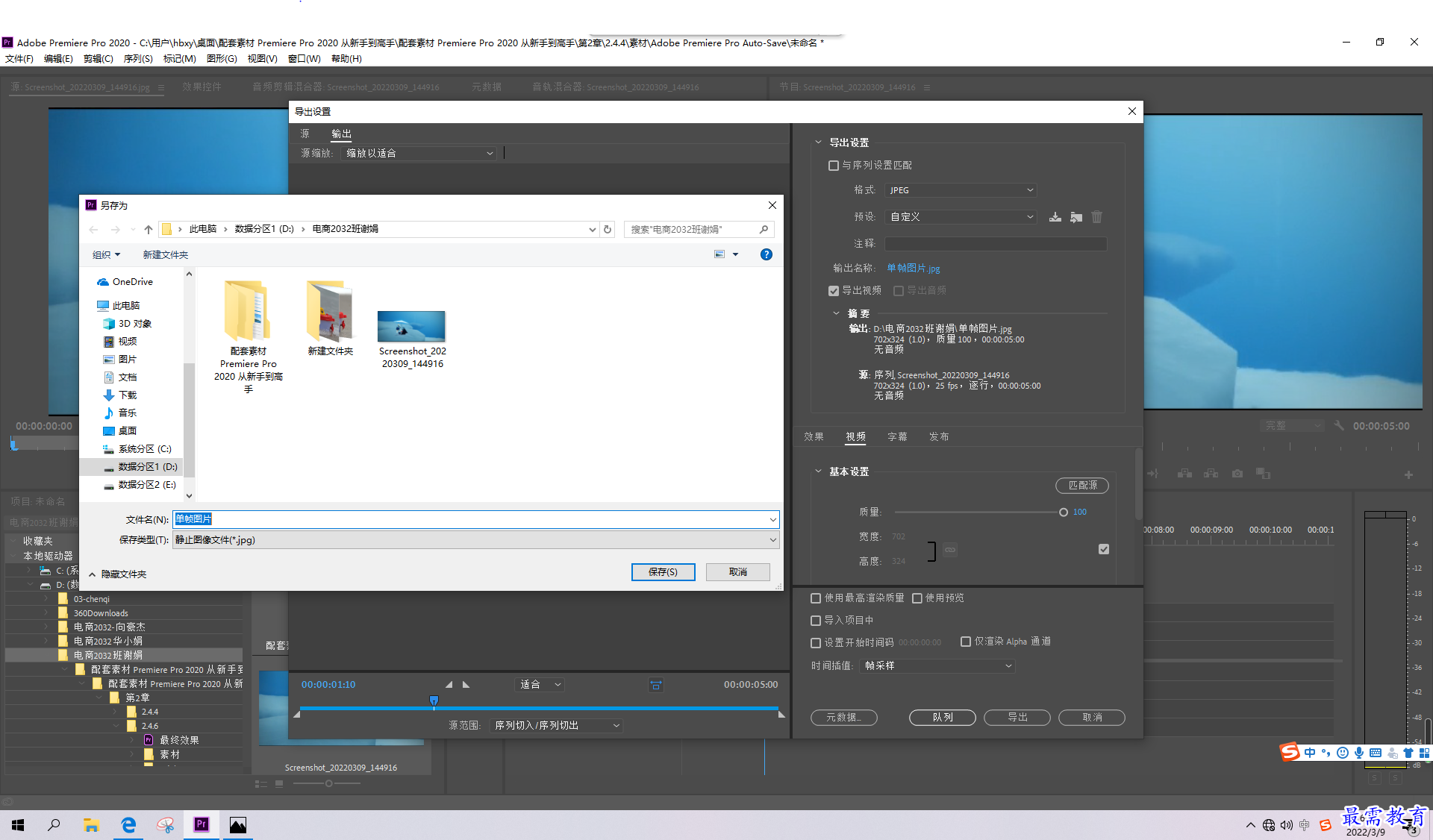Screen dimensions: 1433x840
Task: Open the Preset dropdown
Action: point(961,217)
